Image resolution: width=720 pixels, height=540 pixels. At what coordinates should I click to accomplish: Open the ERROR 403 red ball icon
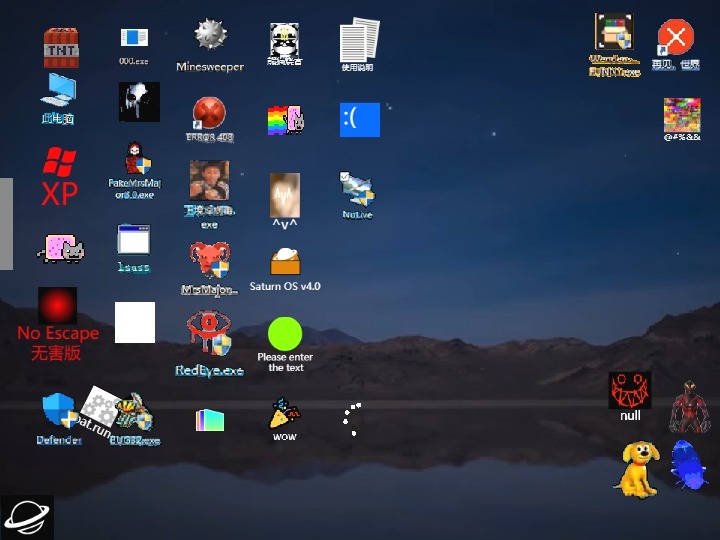click(x=209, y=115)
